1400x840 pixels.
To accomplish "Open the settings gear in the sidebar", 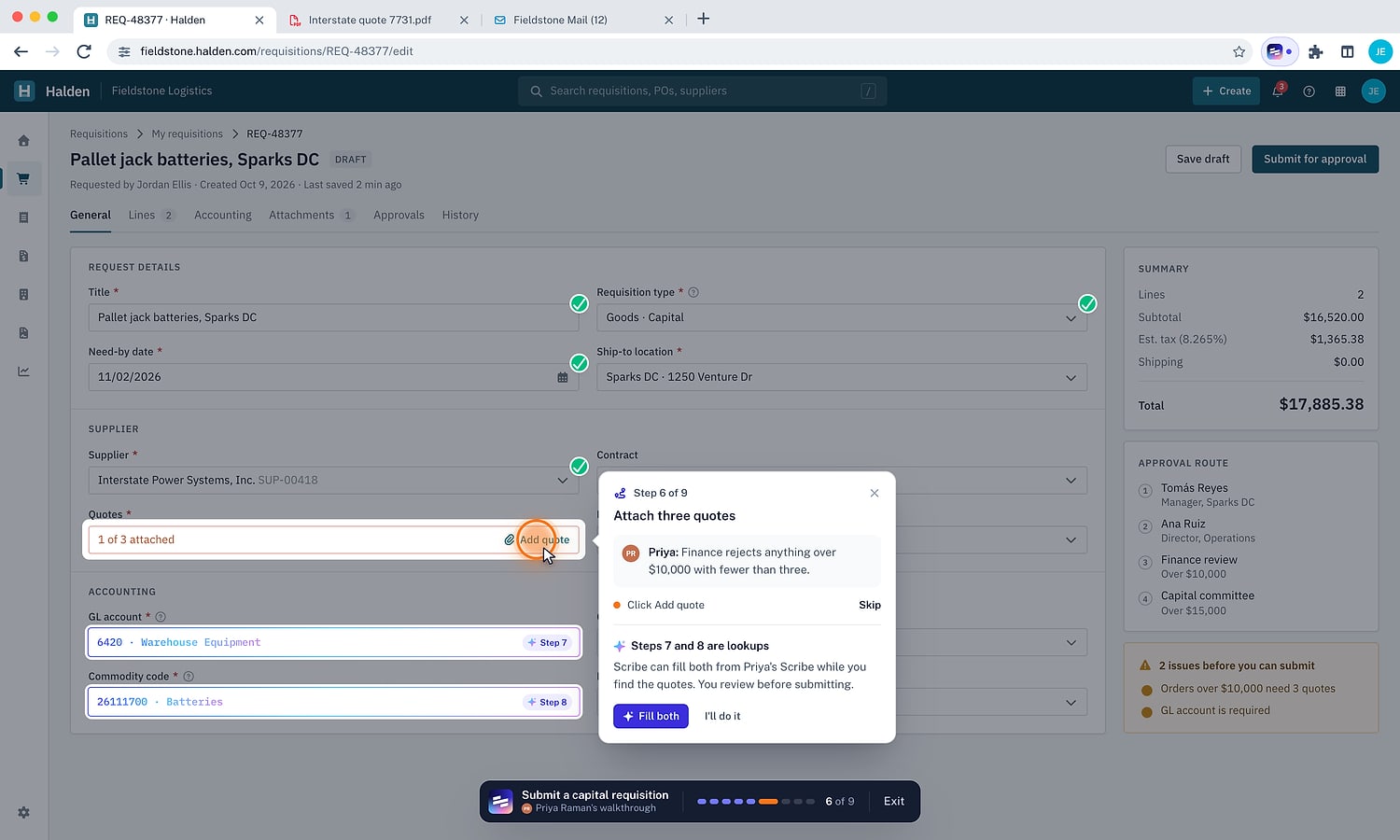I will point(23,813).
